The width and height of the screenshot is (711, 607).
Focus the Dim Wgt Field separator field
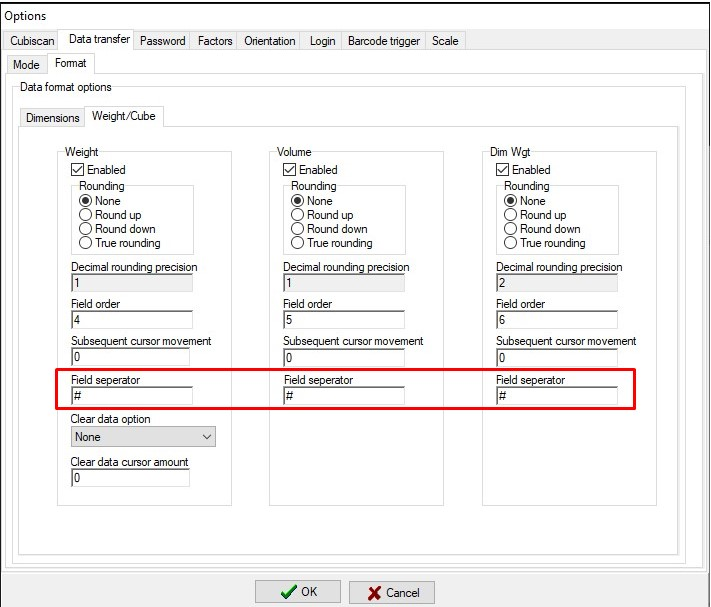pos(556,396)
